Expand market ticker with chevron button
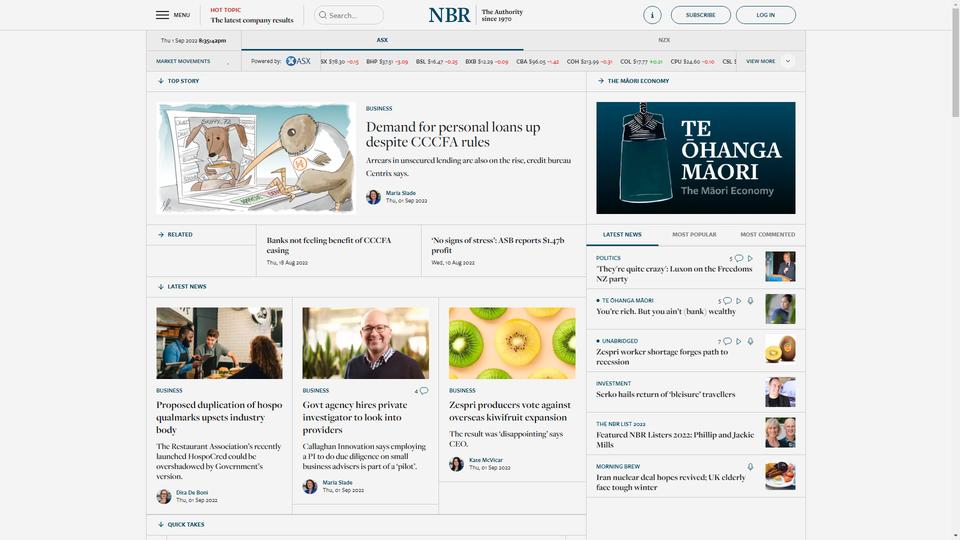Viewport: 960px width, 540px height. point(788,61)
